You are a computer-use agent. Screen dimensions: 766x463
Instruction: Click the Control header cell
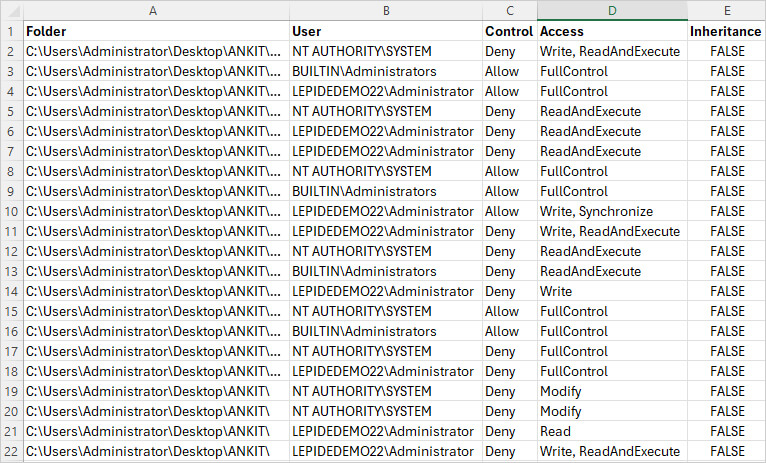(x=510, y=31)
